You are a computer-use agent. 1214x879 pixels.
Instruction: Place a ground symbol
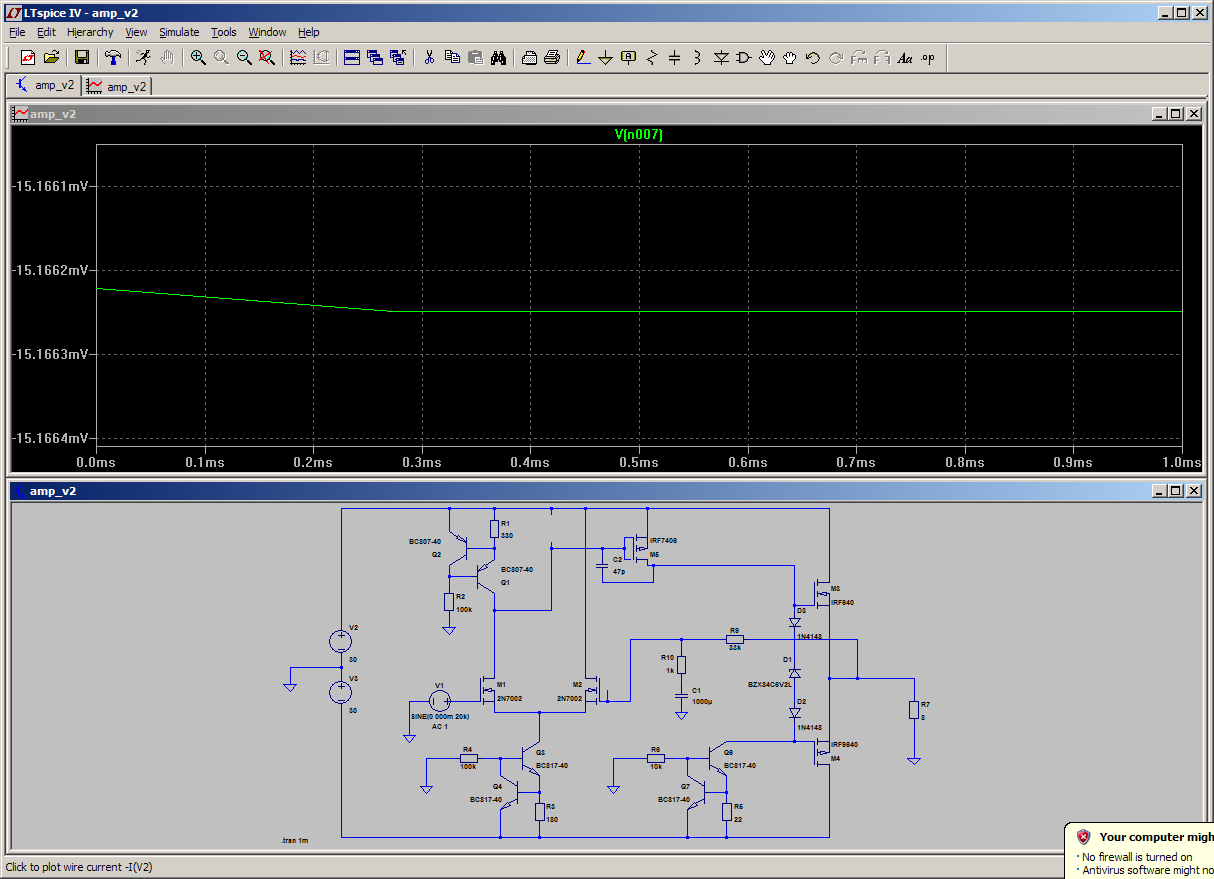tap(605, 58)
